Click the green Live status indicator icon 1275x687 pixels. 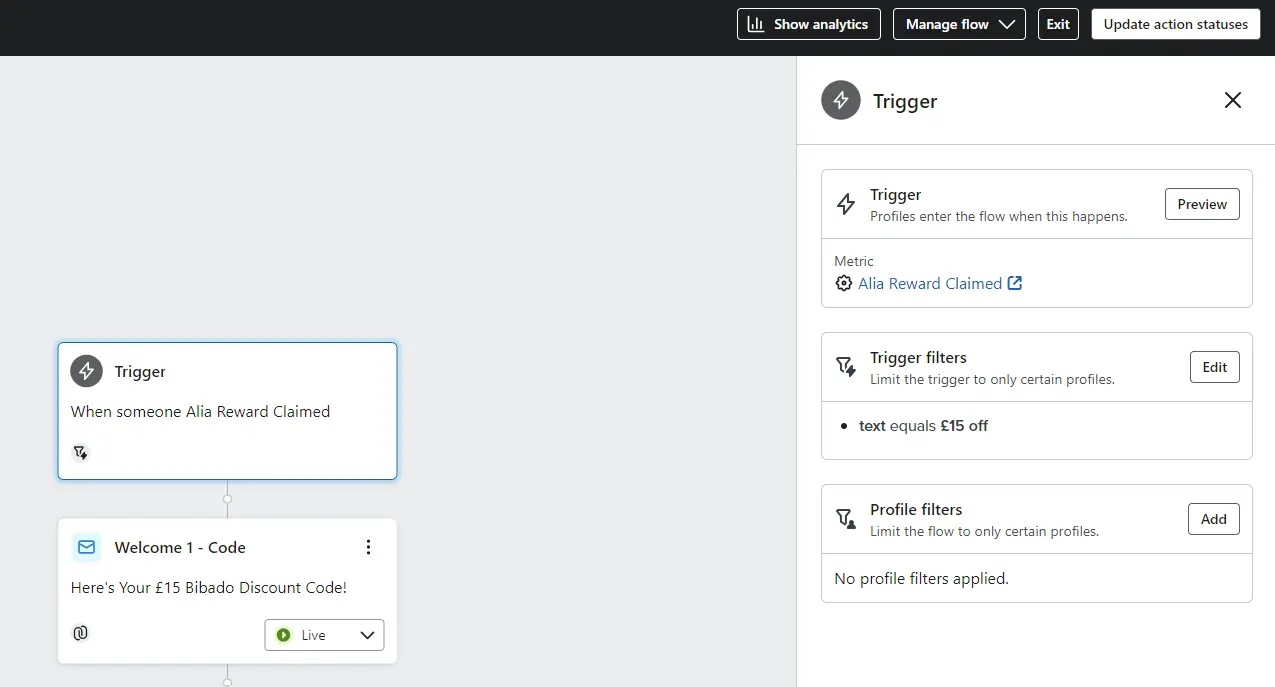[x=283, y=635]
